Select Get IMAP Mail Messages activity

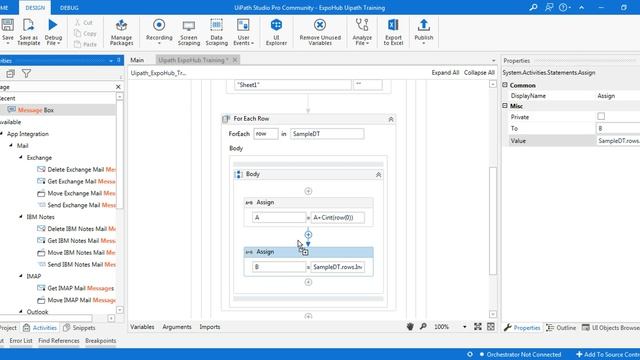pos(76,288)
